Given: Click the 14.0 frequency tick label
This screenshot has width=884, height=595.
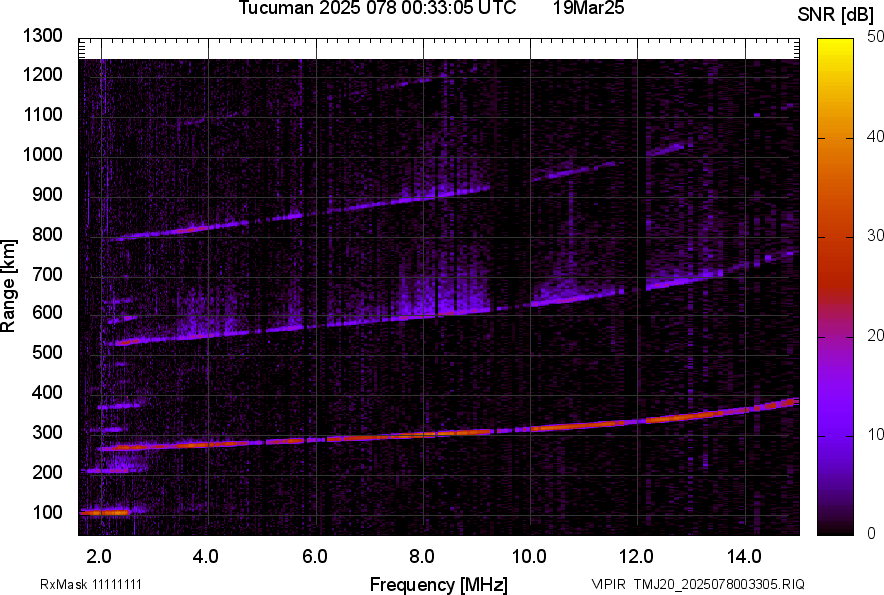Looking at the screenshot, I should (745, 555).
